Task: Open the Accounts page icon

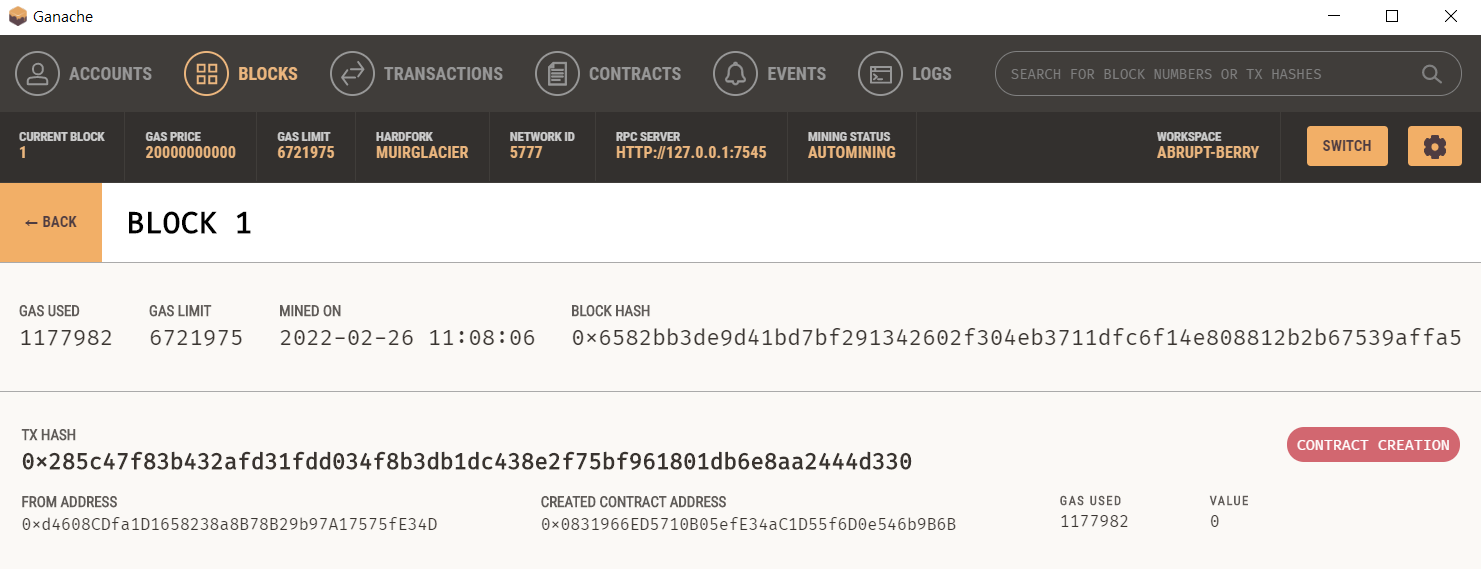Action: 37,74
